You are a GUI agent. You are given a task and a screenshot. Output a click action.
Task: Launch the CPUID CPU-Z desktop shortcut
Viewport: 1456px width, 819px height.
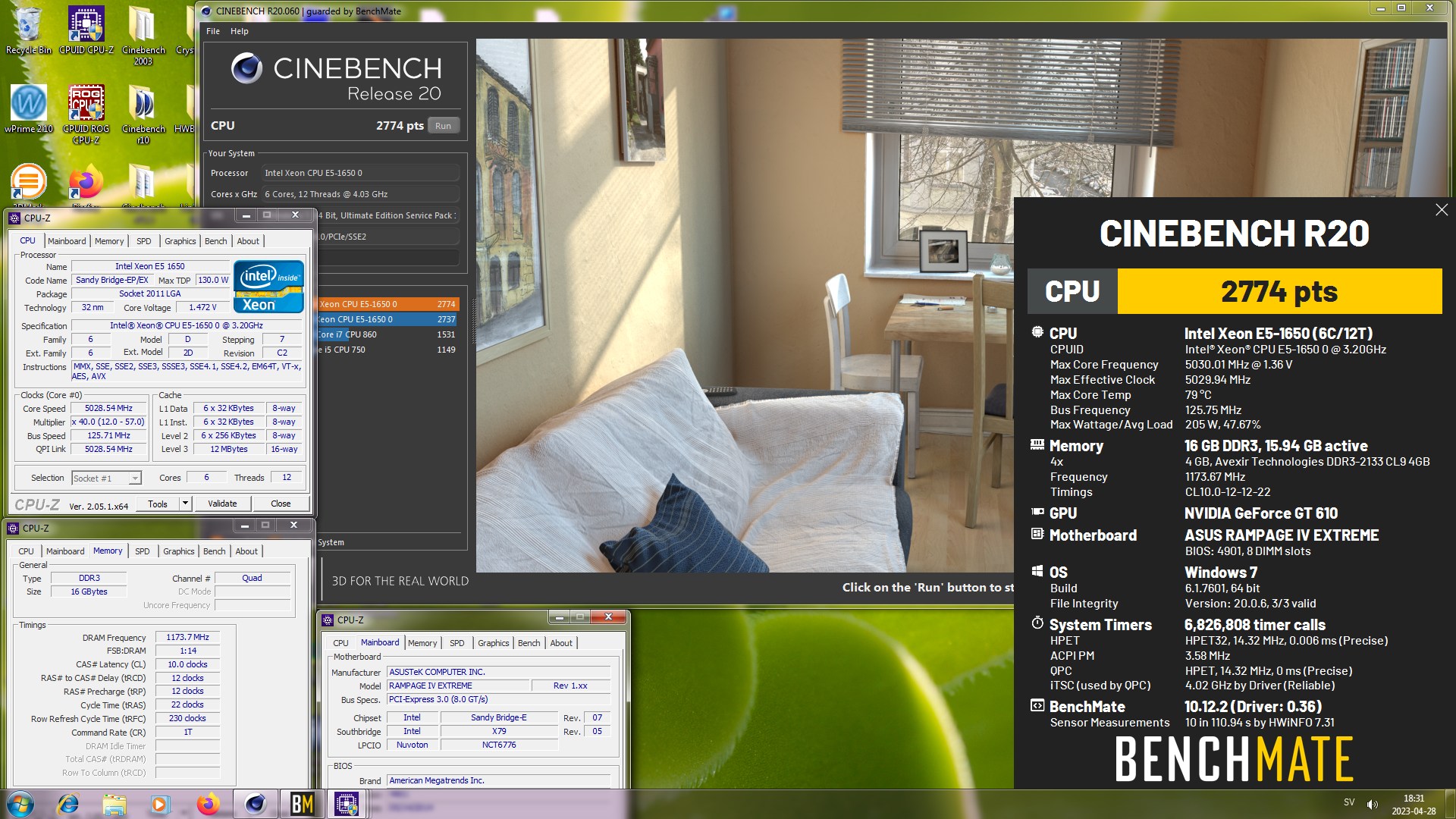pyautogui.click(x=86, y=30)
